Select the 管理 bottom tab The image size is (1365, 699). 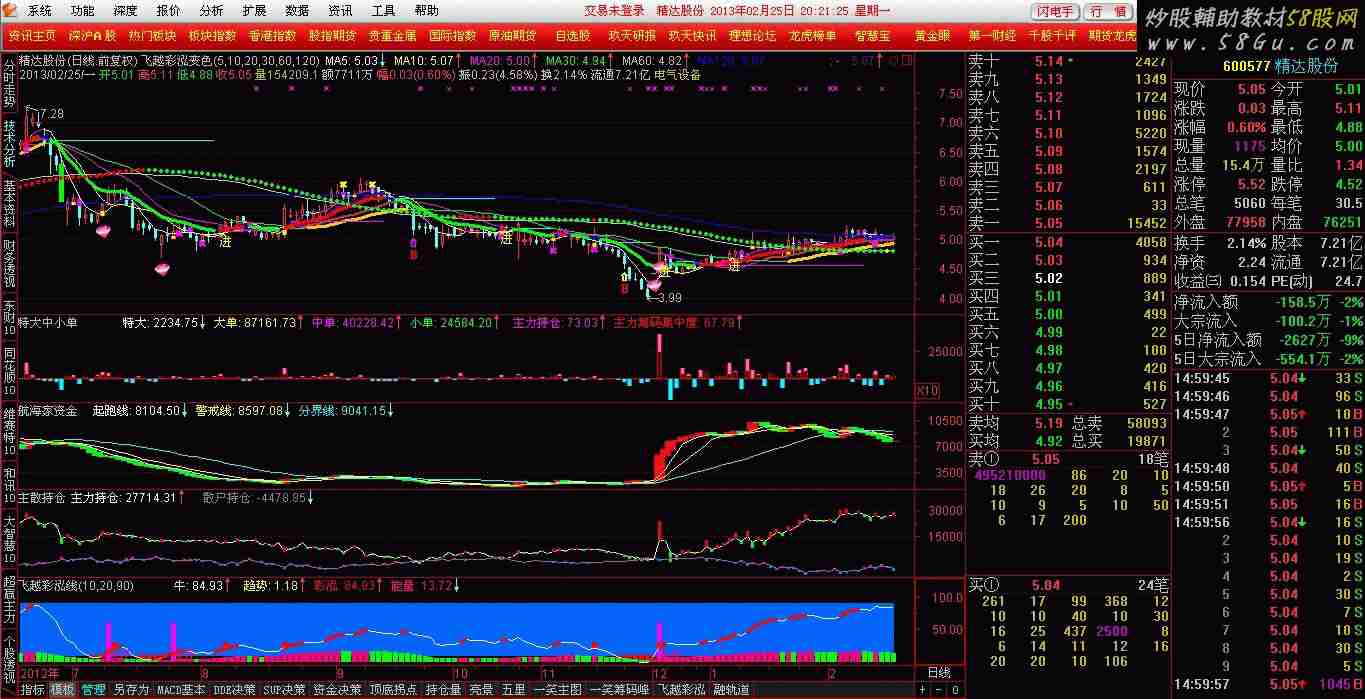pyautogui.click(x=93, y=690)
